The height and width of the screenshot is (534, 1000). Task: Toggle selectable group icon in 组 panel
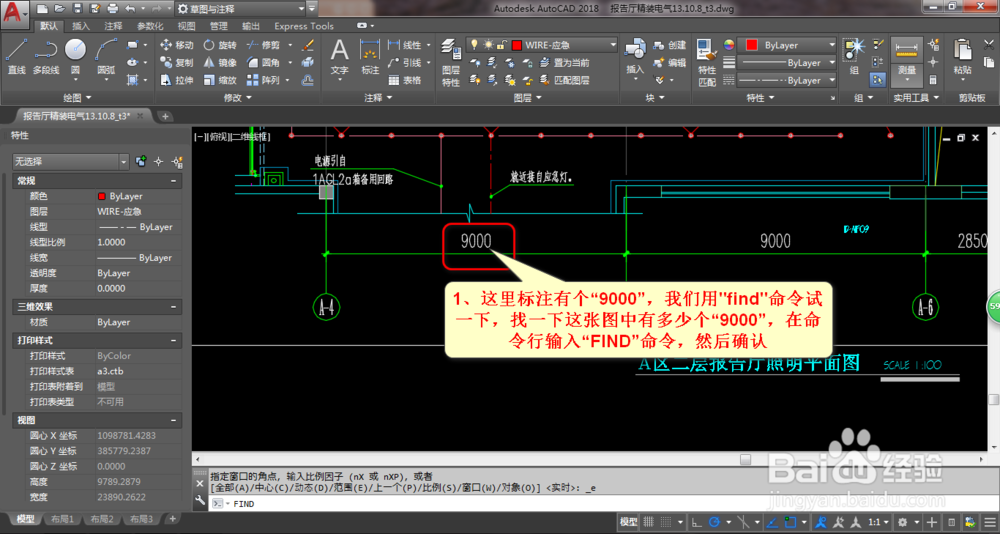click(879, 80)
